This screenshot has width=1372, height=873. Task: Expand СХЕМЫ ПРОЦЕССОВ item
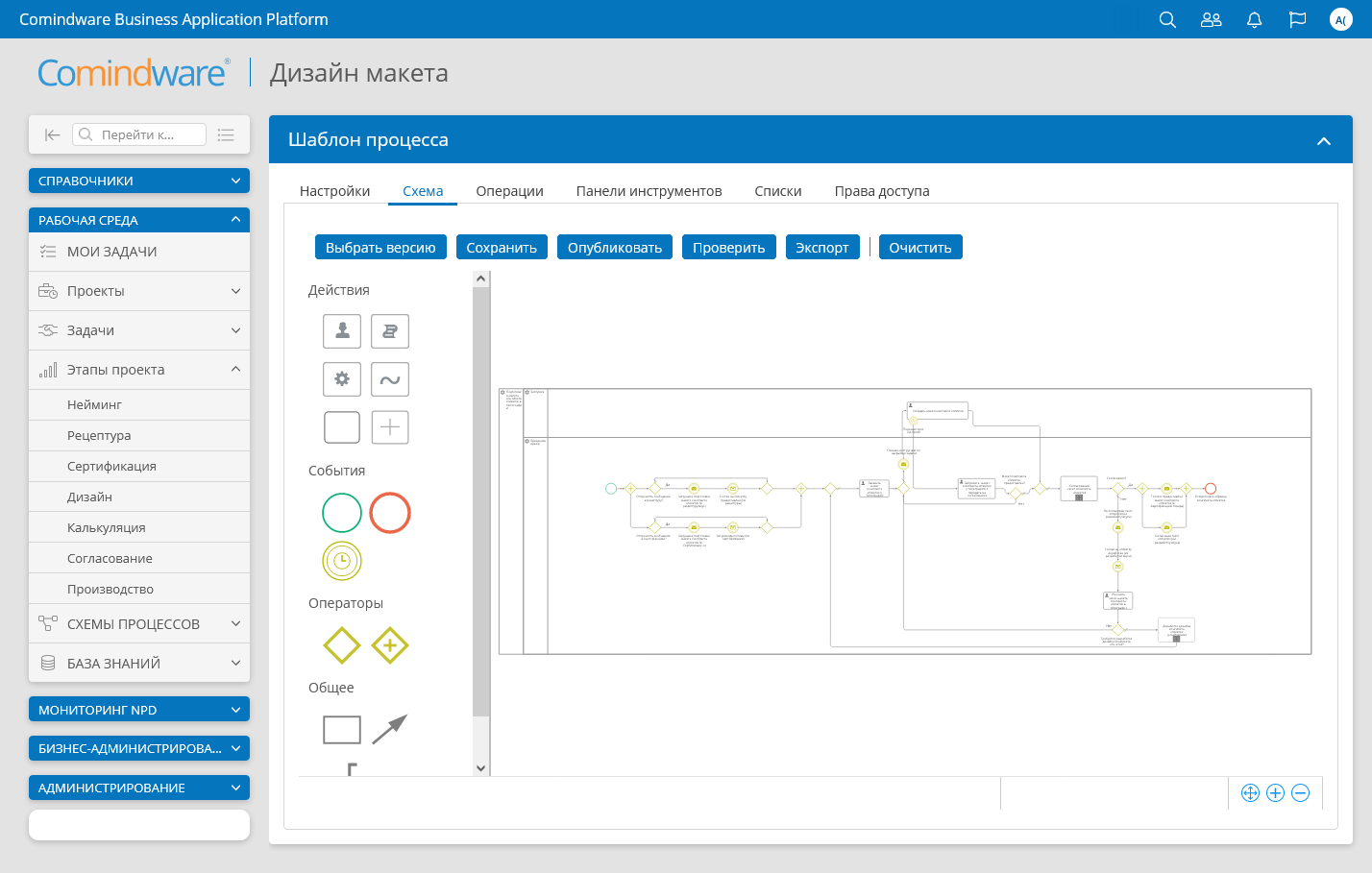pyautogui.click(x=139, y=624)
